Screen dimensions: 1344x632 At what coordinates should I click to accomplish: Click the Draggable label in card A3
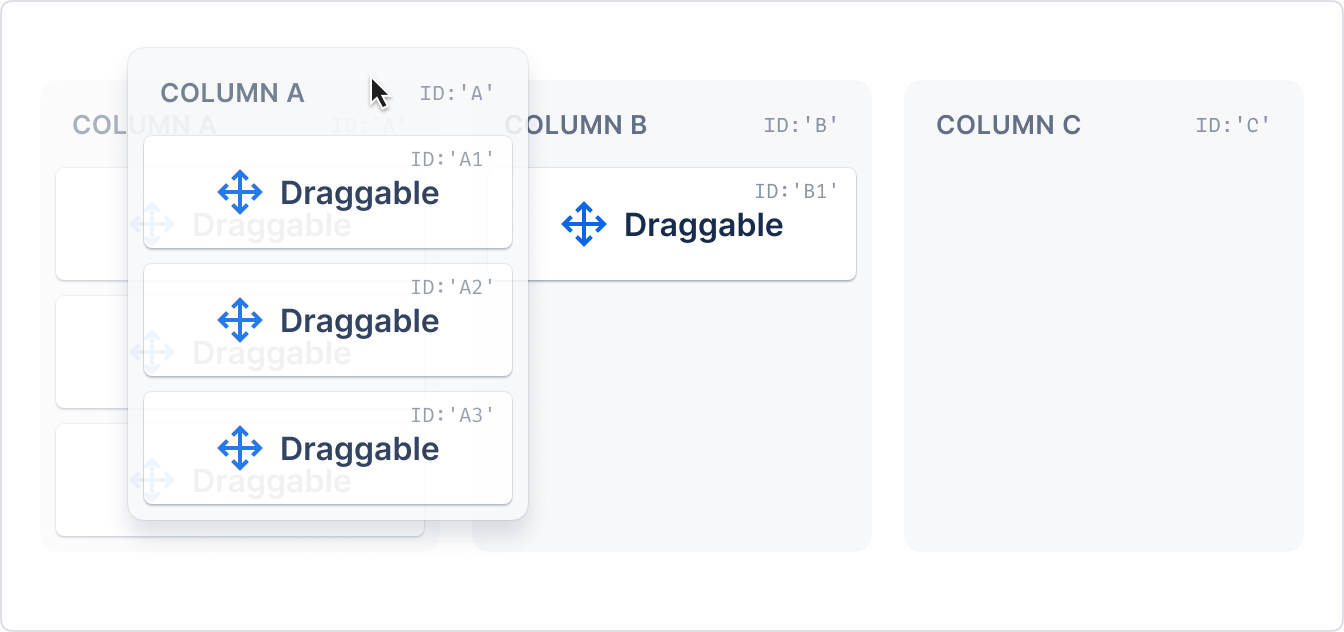359,449
